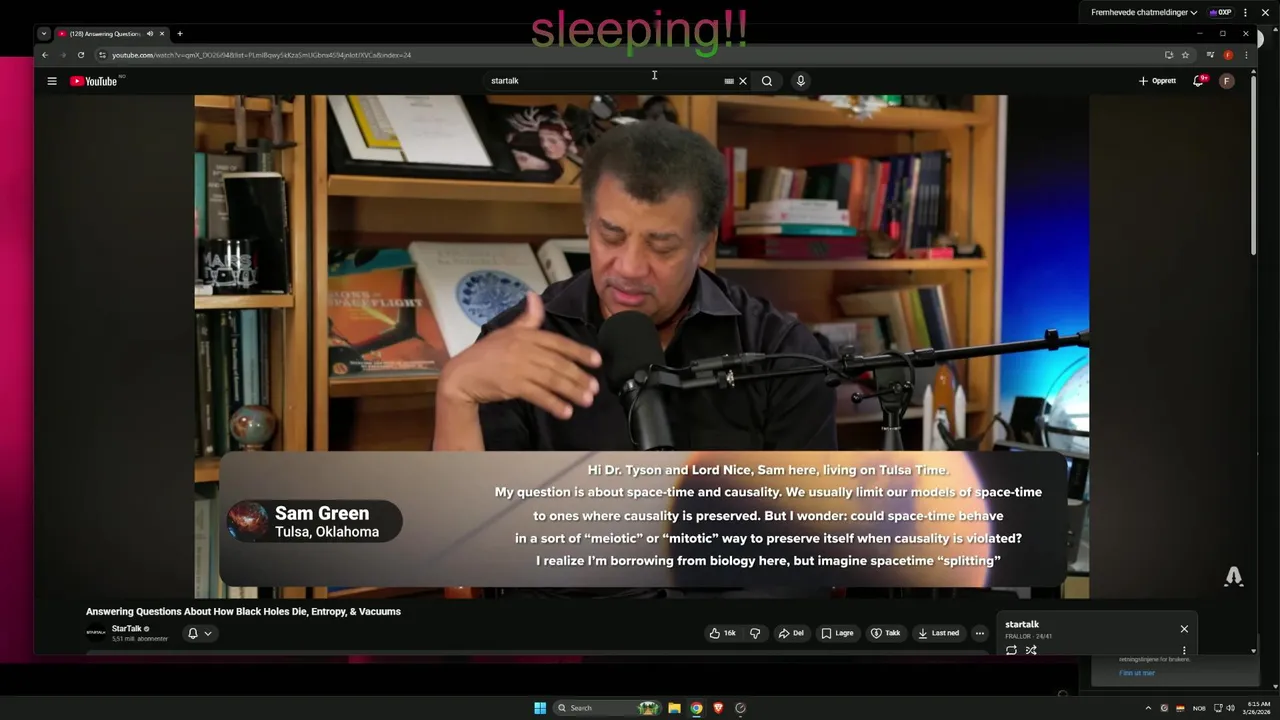1280x720 pixels.
Task: Expand the subscription notification bell dropdown
Action: coord(200,633)
